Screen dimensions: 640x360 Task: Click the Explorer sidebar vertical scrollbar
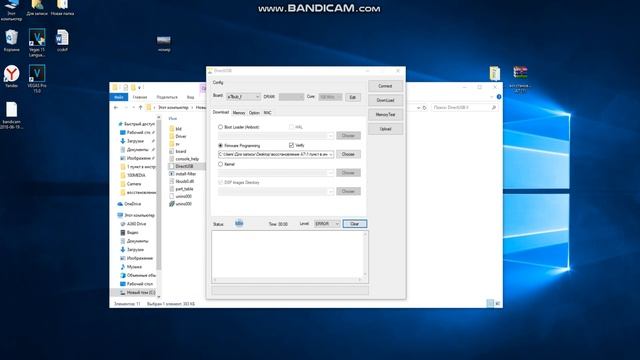click(159, 207)
